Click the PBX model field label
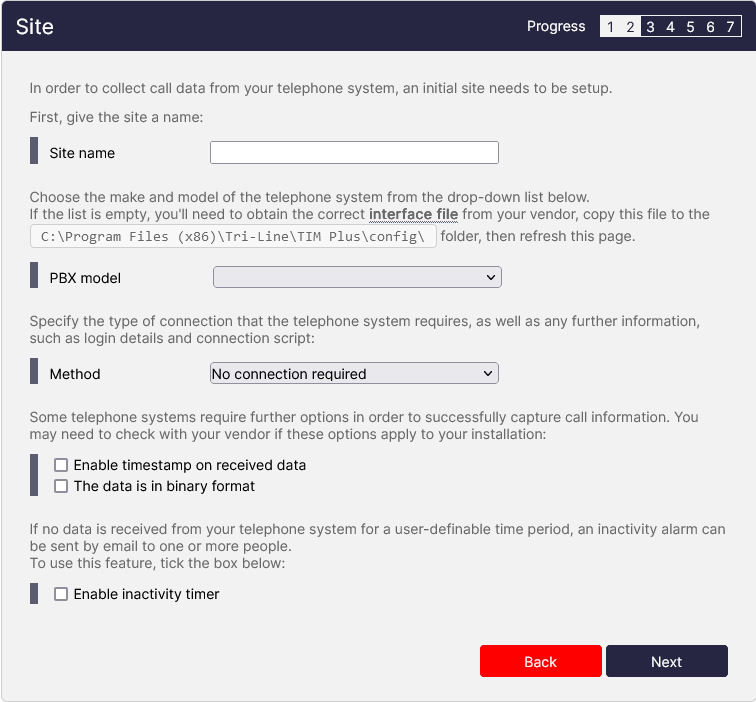The width and height of the screenshot is (756, 702). coord(85,278)
